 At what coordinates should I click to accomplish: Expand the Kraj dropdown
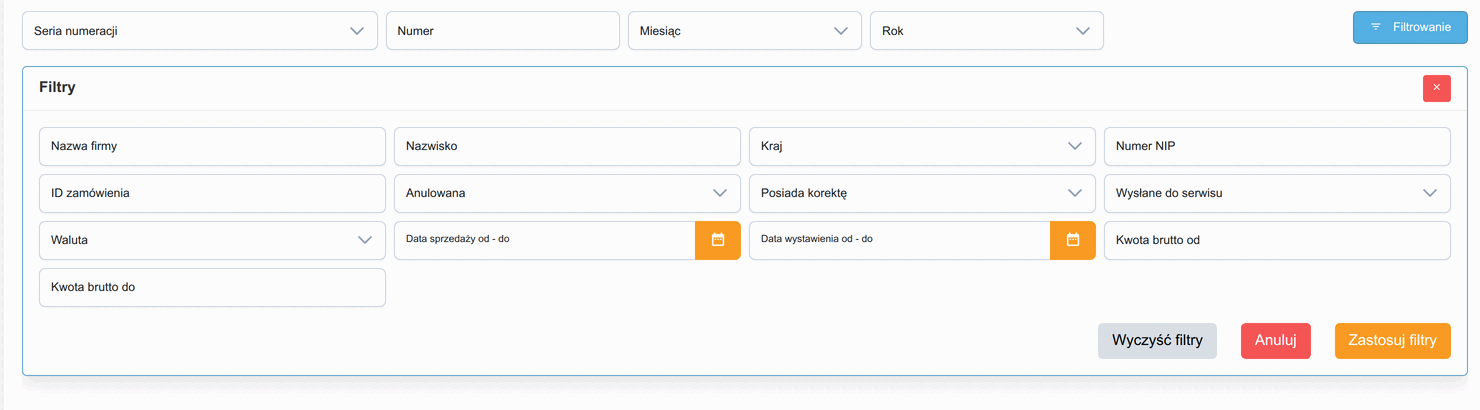922,146
